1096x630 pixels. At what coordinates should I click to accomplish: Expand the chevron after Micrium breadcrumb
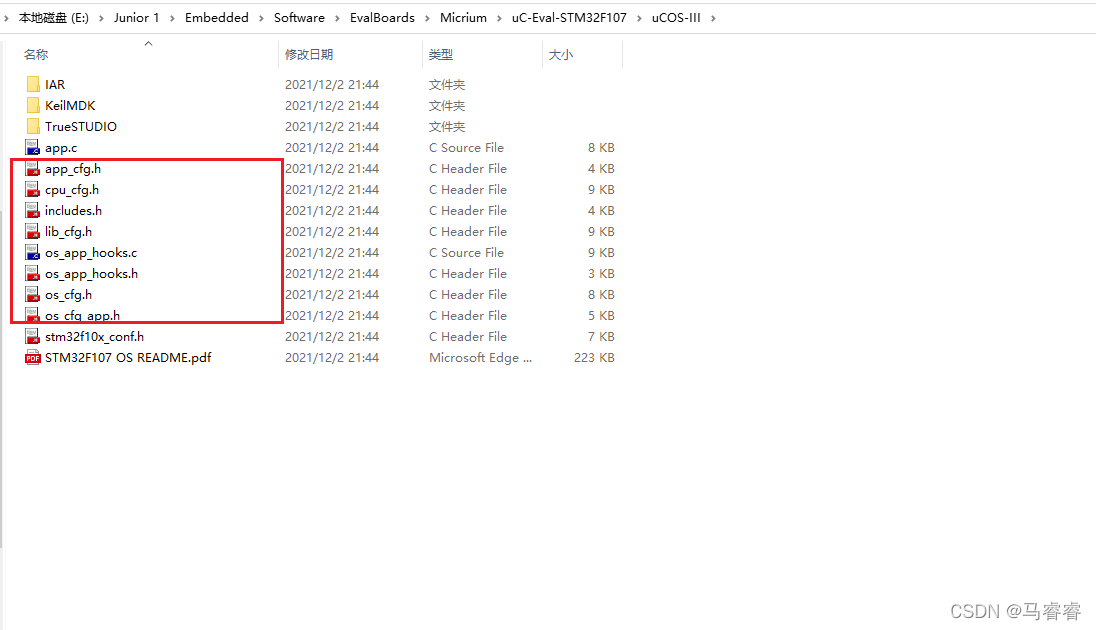pyautogui.click(x=499, y=18)
